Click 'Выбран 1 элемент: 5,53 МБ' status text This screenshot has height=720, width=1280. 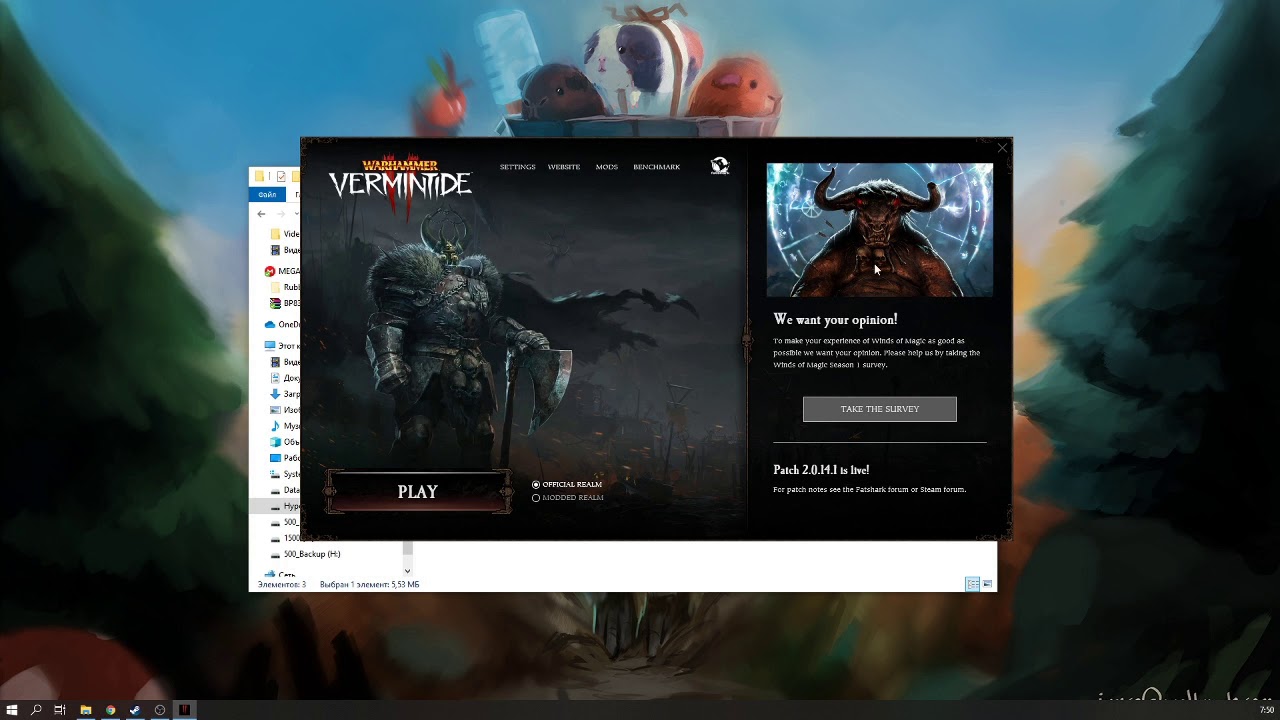(x=369, y=585)
